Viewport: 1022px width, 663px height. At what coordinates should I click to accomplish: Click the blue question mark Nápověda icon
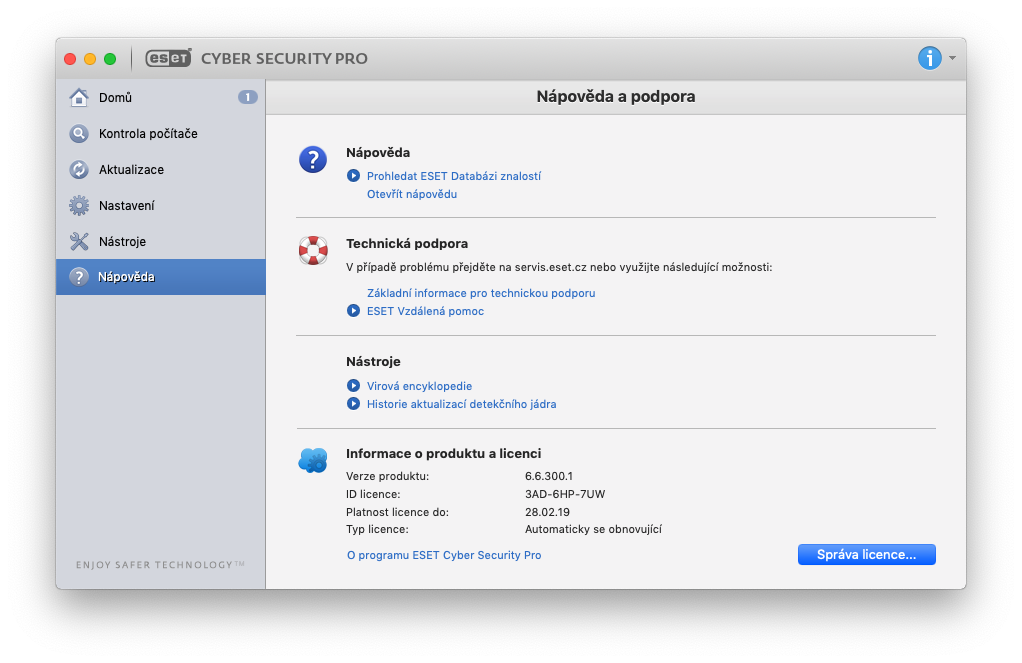(x=313, y=159)
